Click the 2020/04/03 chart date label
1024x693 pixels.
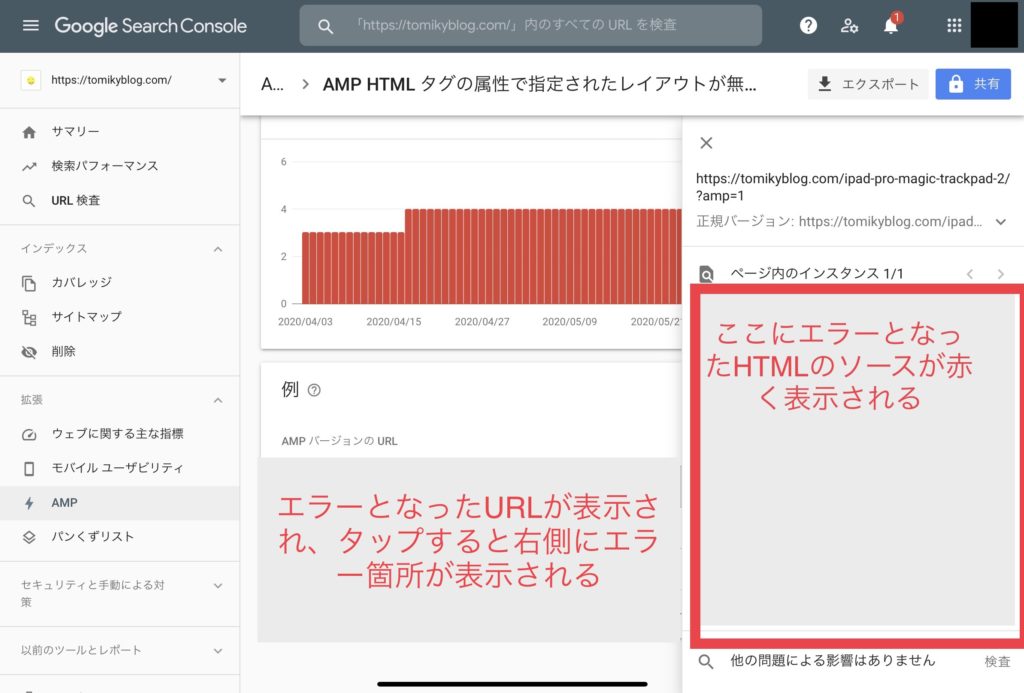tap(305, 322)
